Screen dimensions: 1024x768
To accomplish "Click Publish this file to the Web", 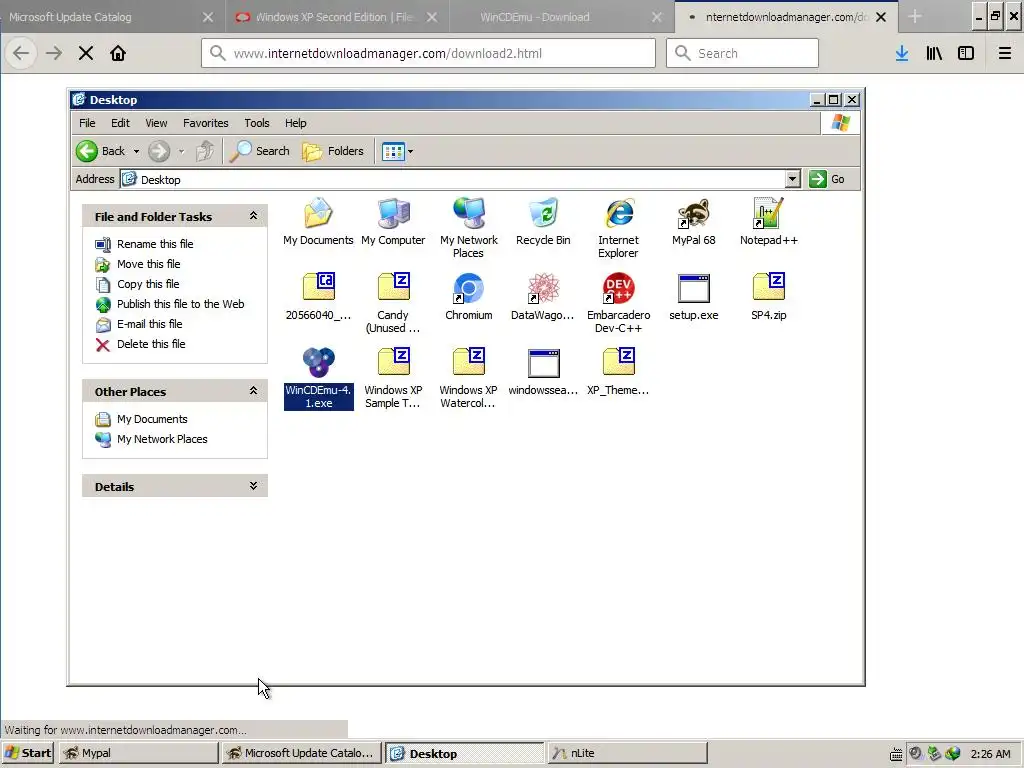I will click(x=180, y=304).
